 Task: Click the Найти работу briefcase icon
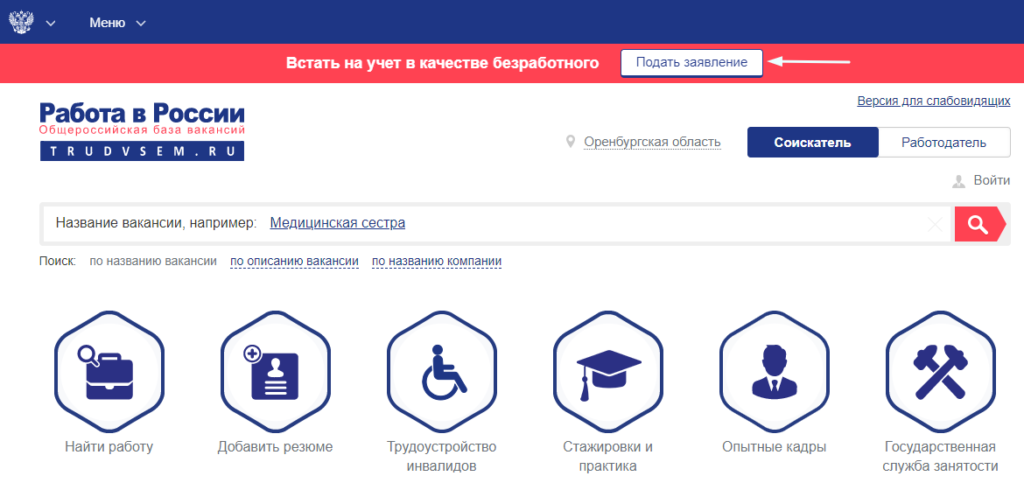point(108,373)
